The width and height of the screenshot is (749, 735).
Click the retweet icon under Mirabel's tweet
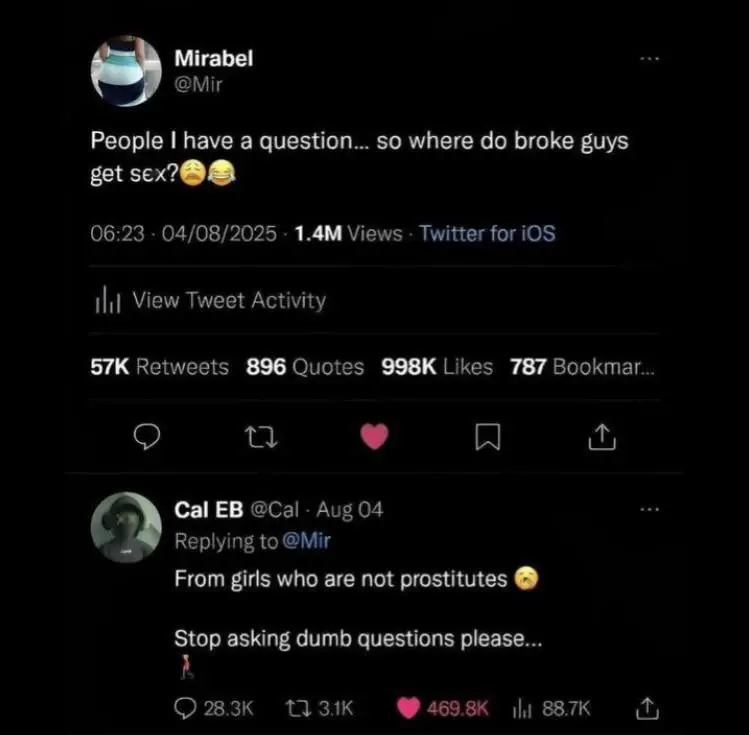point(259,436)
